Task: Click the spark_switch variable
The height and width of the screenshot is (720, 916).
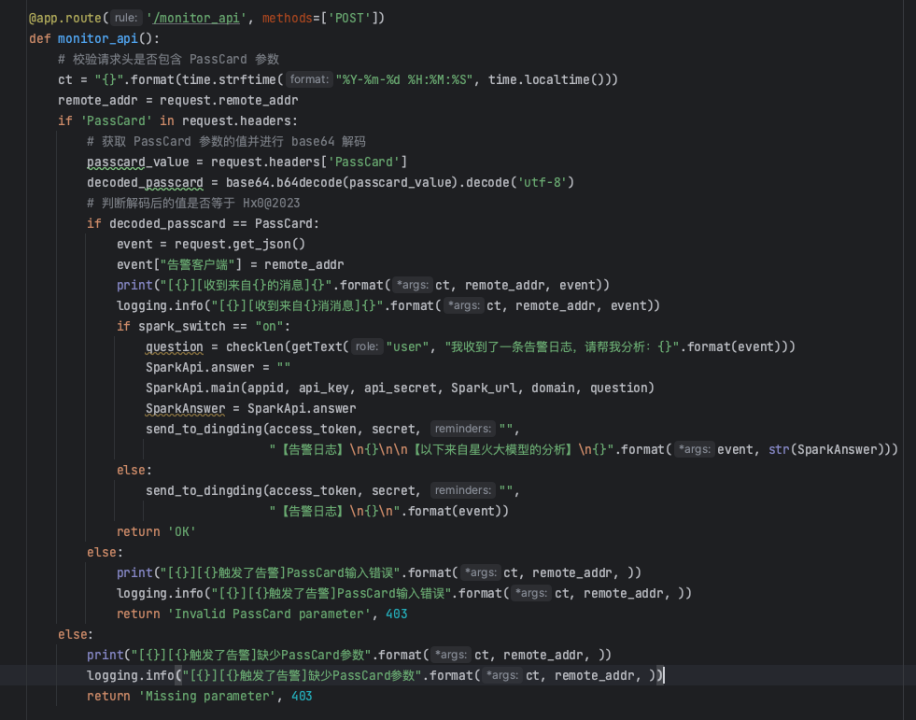Action: pyautogui.click(x=182, y=326)
